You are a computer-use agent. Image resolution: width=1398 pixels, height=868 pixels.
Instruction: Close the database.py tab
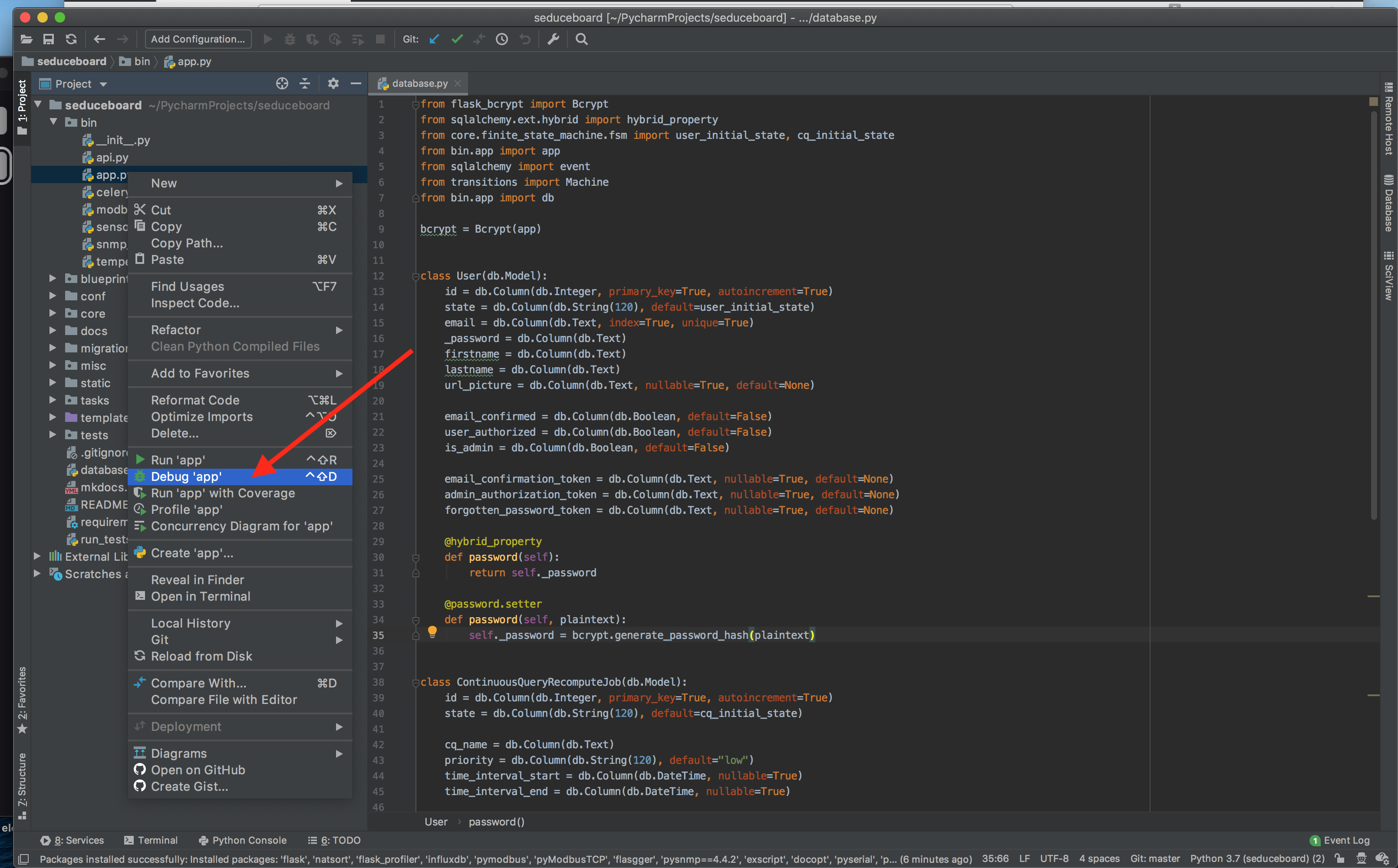point(458,83)
